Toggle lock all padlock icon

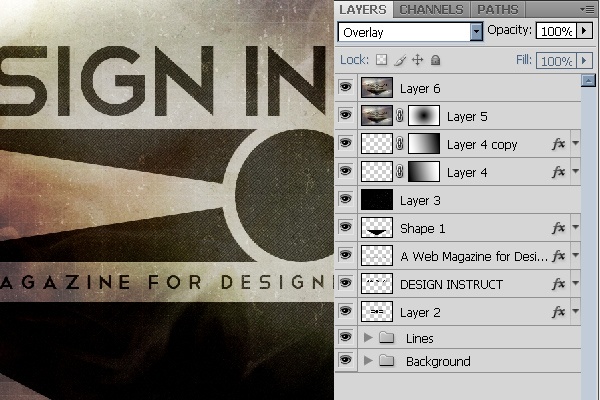pyautogui.click(x=435, y=60)
